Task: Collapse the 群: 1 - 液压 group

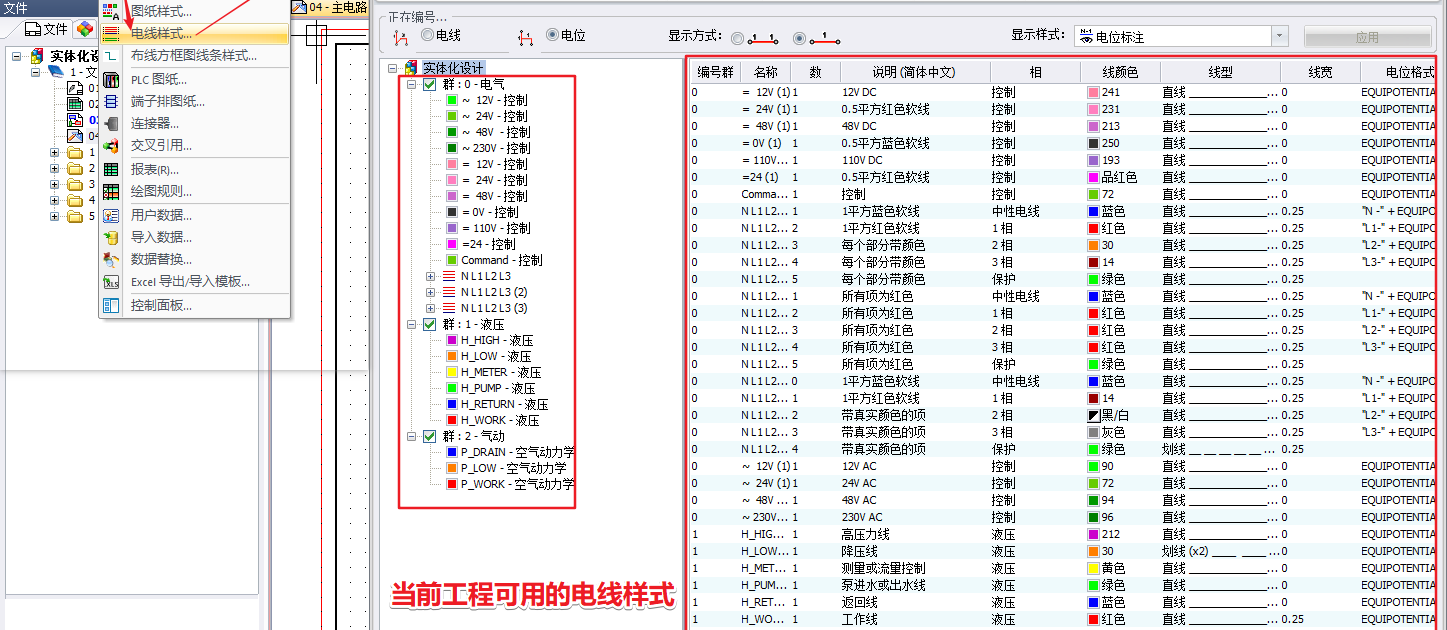Action: click(x=411, y=325)
